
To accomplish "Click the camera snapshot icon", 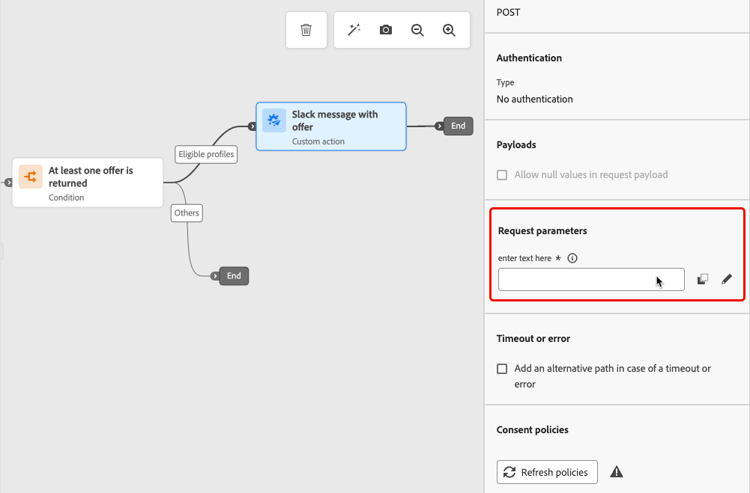I will click(x=386, y=30).
